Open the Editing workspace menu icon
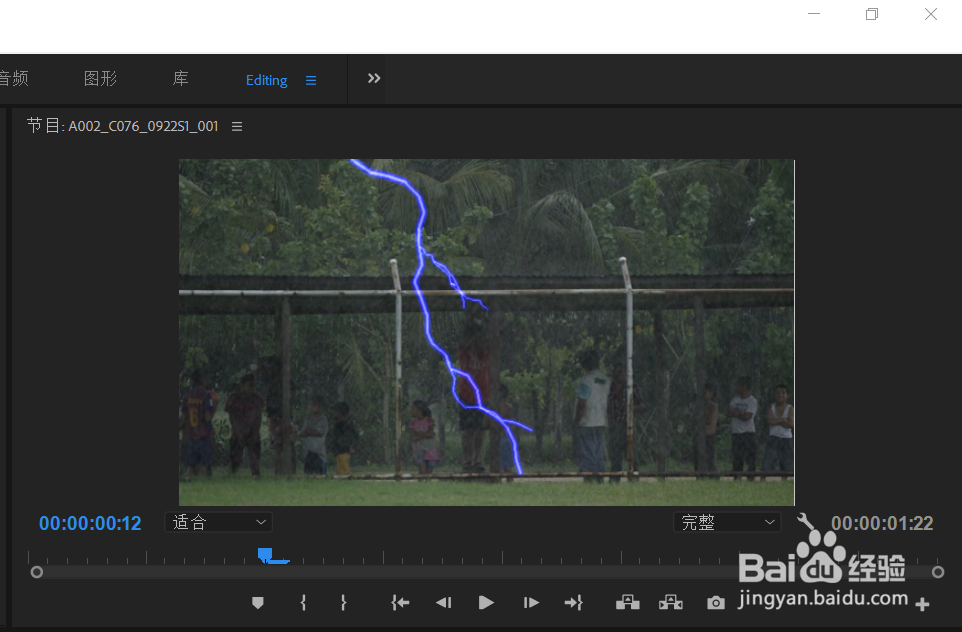 [x=311, y=80]
